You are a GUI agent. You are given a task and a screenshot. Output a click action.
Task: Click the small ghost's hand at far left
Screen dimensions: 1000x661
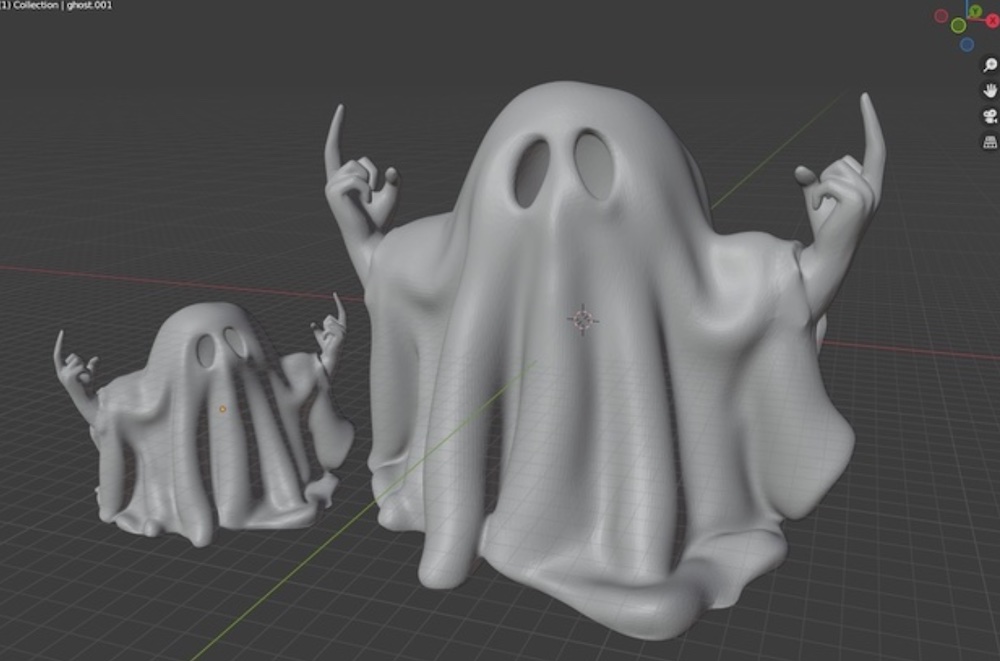pos(73,370)
